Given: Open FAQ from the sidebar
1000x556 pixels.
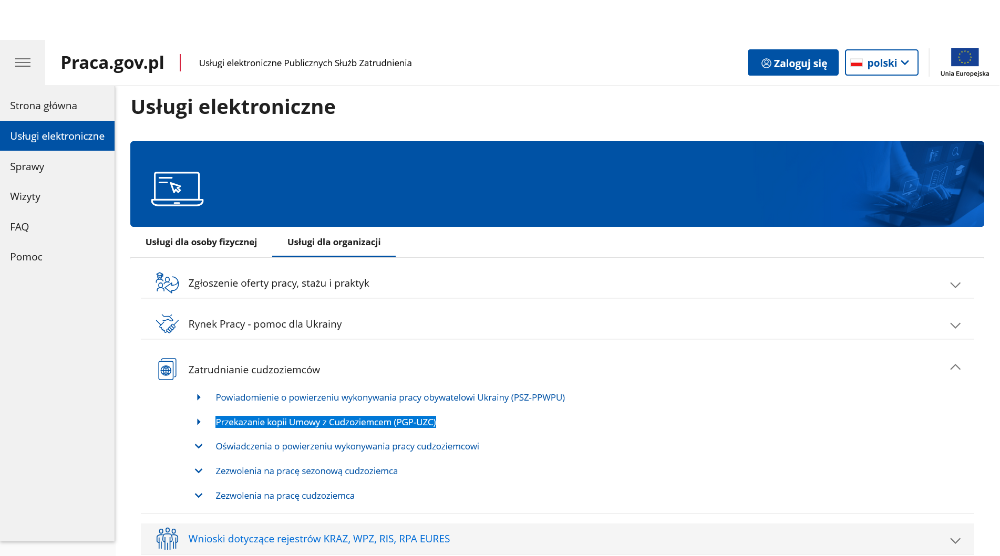Looking at the screenshot, I should (20, 227).
